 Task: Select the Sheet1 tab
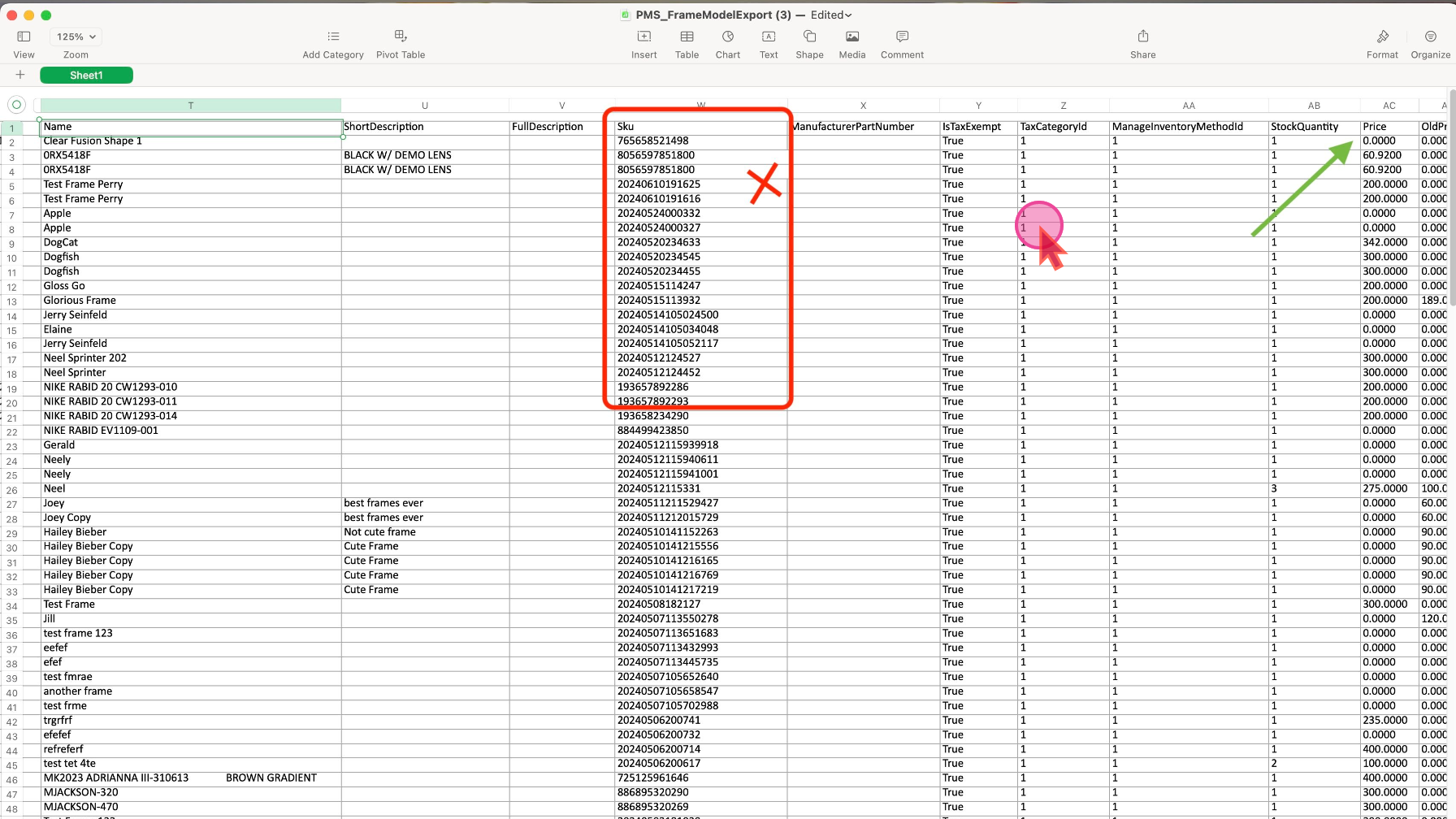pos(86,76)
